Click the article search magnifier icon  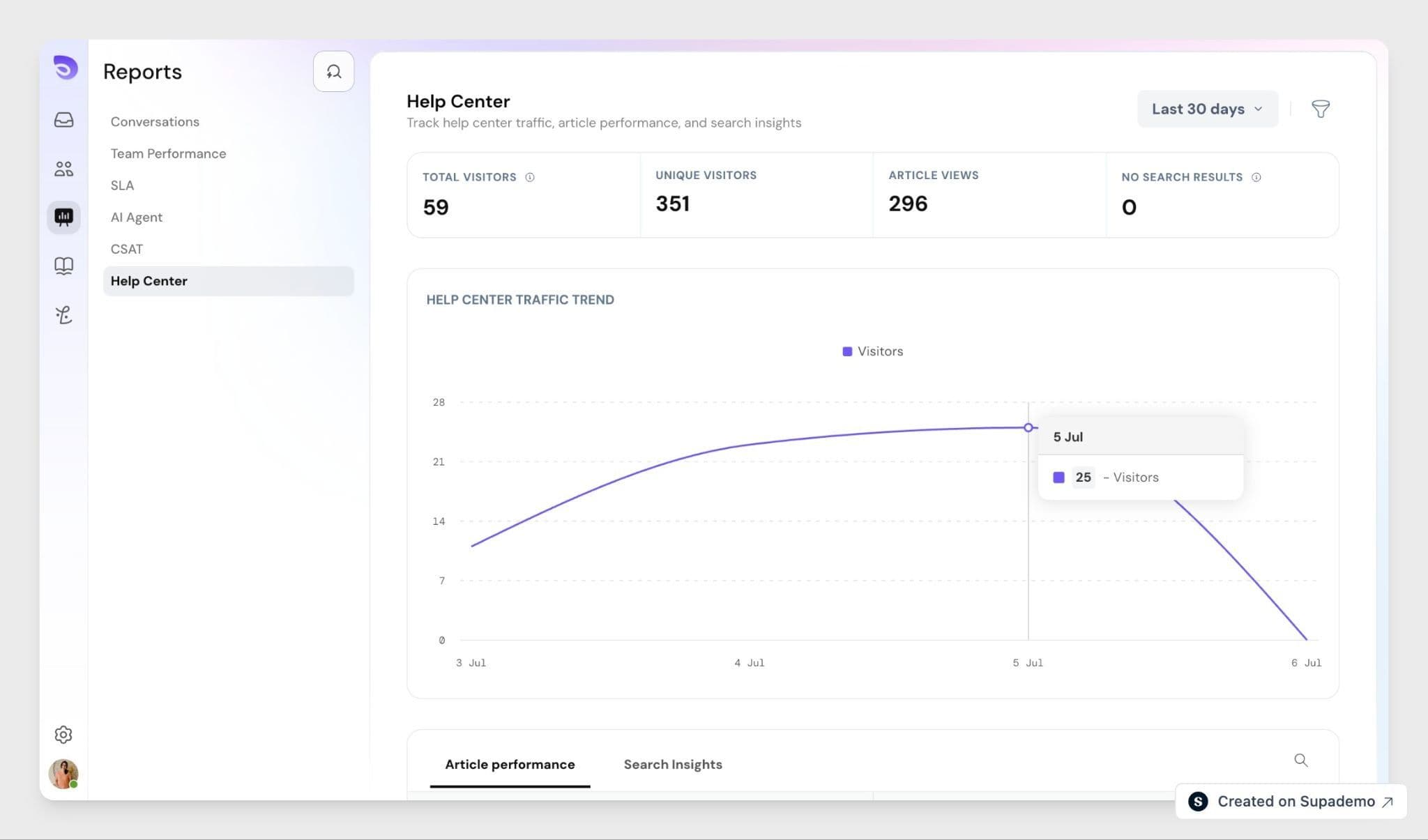(1300, 760)
